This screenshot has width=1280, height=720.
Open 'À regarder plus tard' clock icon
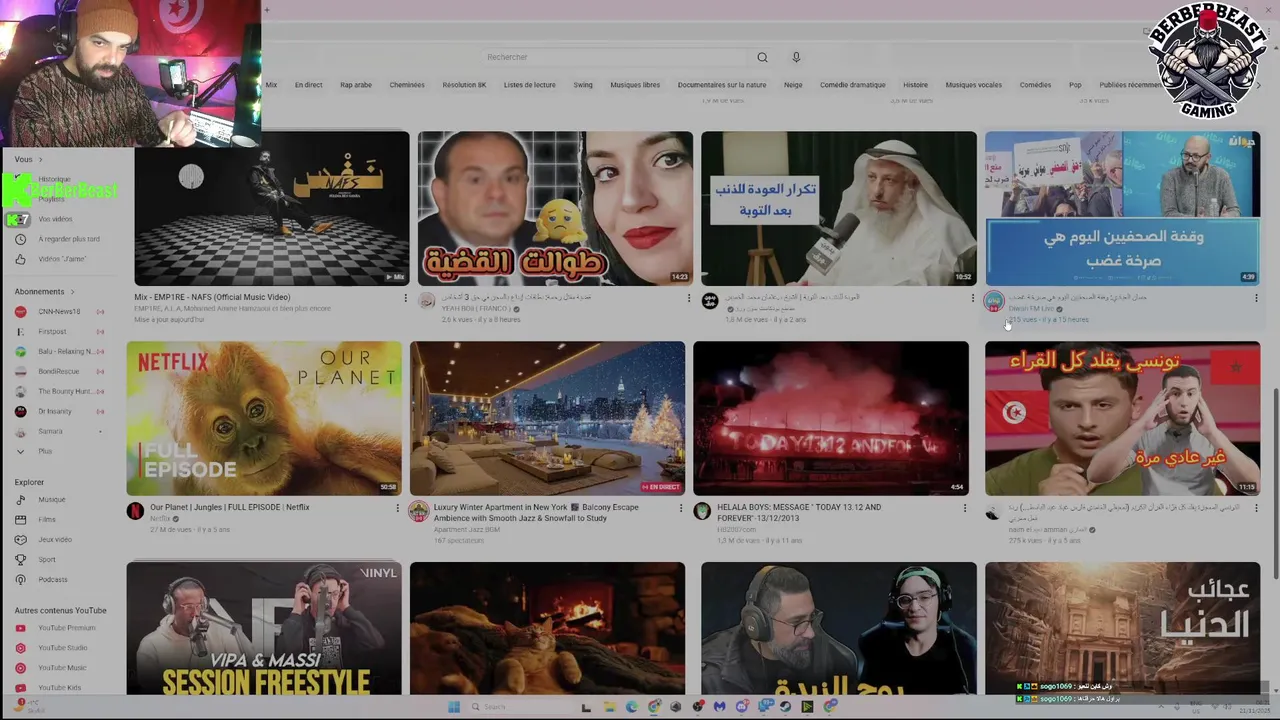tap(20, 239)
